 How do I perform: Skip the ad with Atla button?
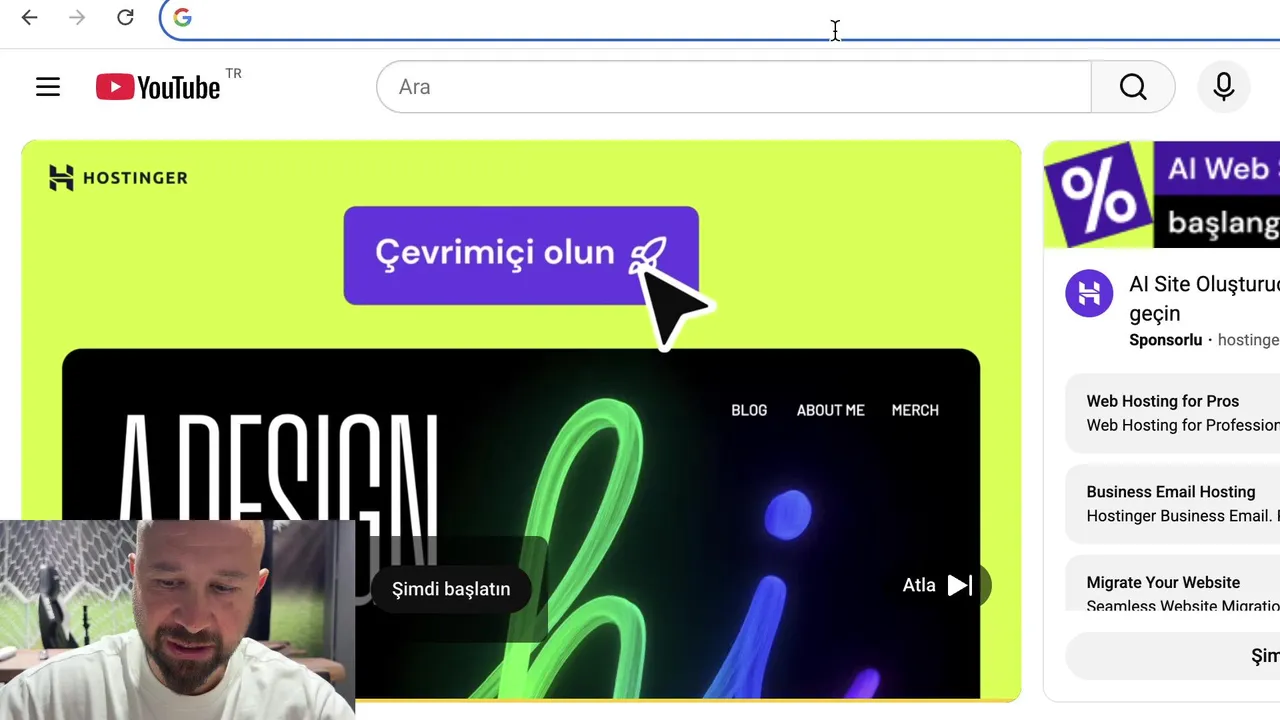coord(940,586)
